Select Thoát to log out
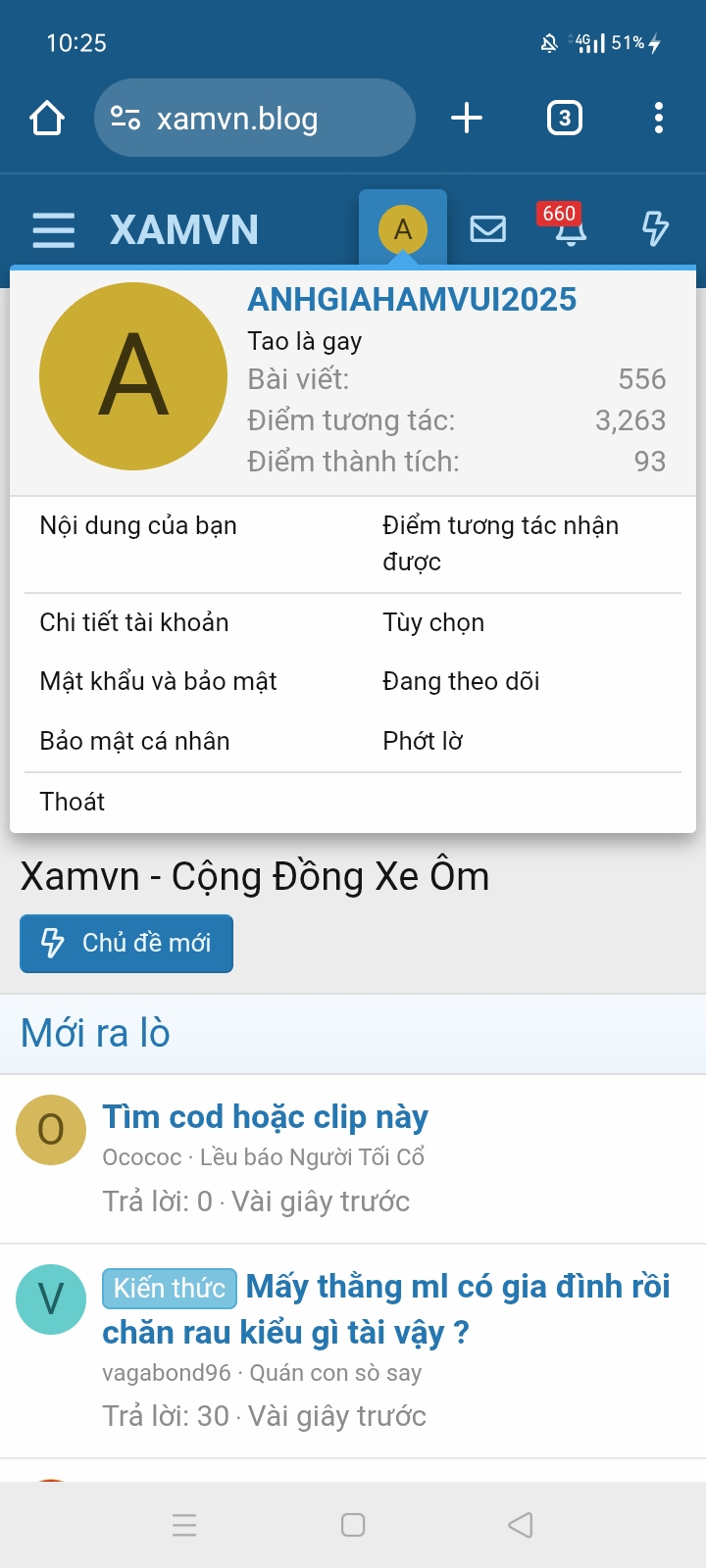This screenshot has height=1568, width=706. pyautogui.click(x=71, y=801)
